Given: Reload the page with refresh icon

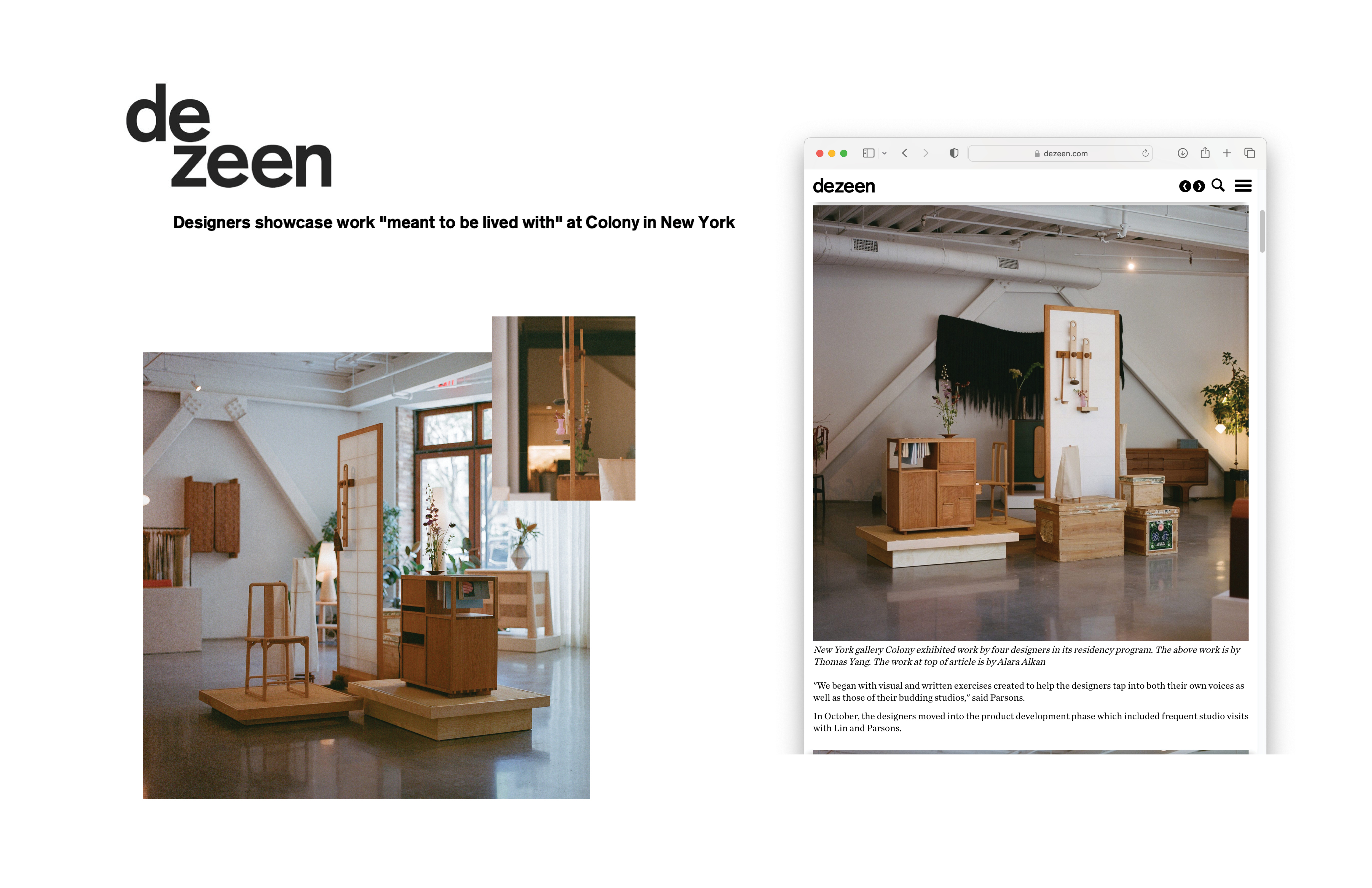Looking at the screenshot, I should 1145,153.
